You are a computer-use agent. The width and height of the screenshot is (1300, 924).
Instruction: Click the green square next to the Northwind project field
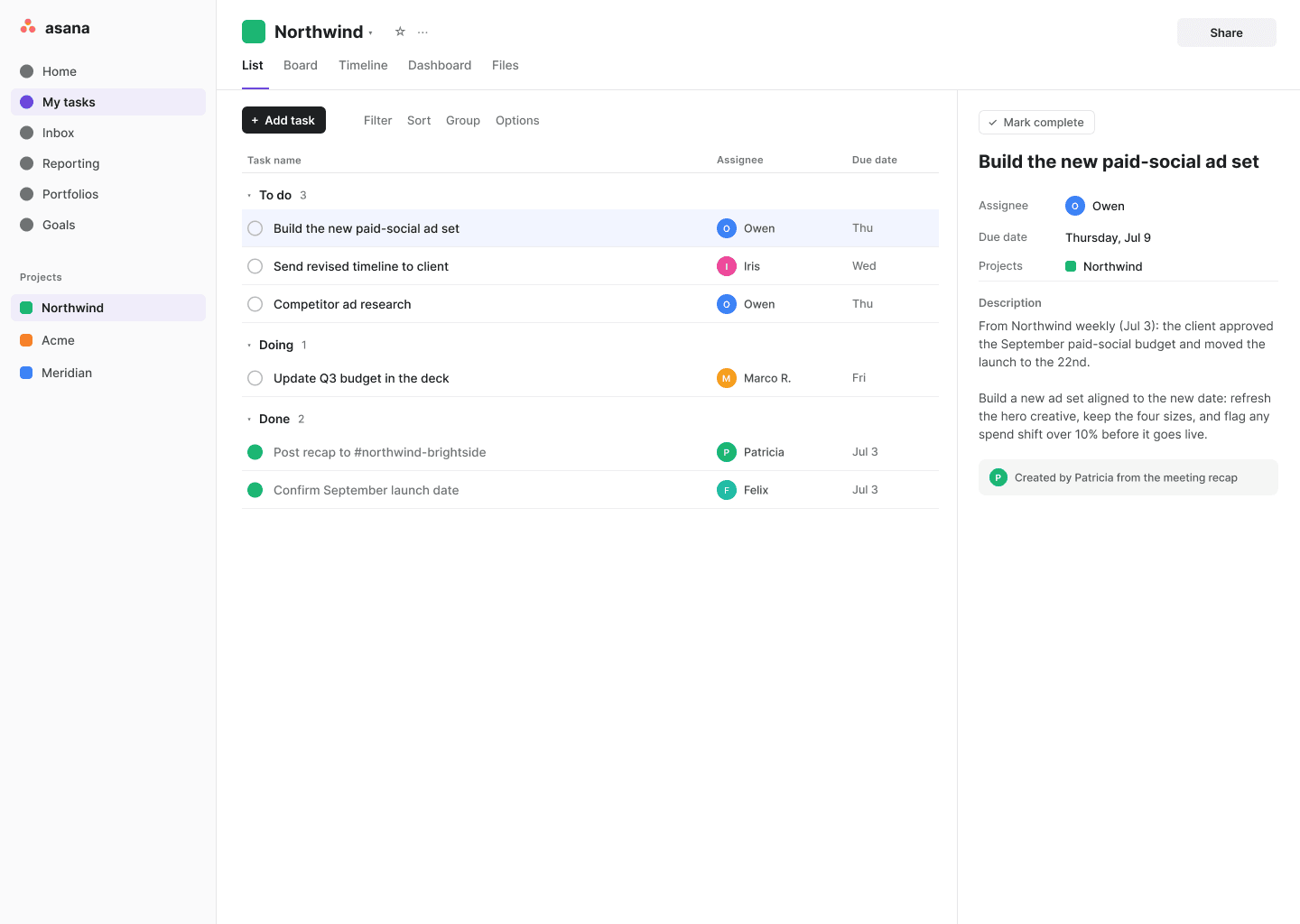(1071, 266)
